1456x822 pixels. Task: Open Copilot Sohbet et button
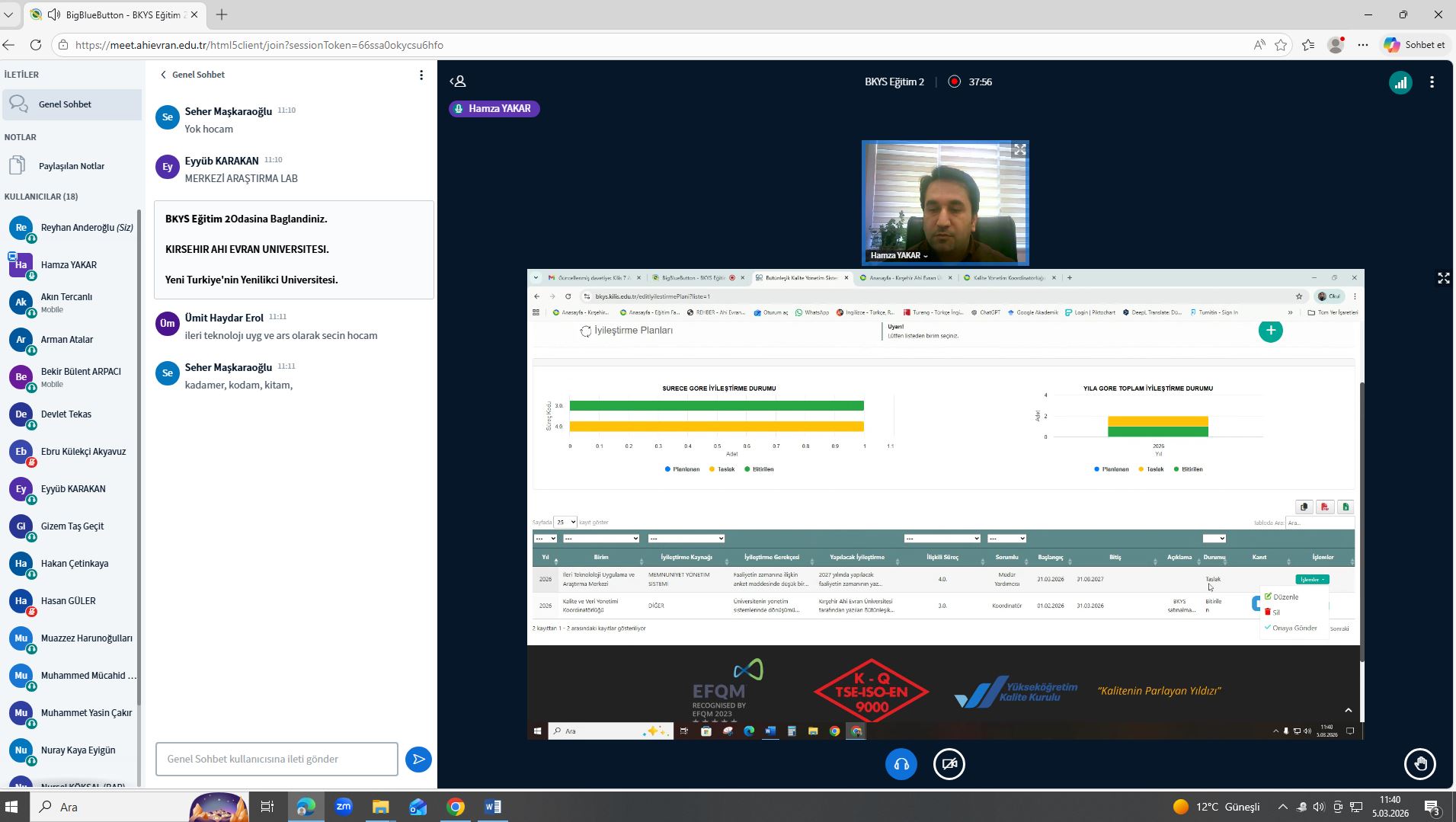point(1415,45)
